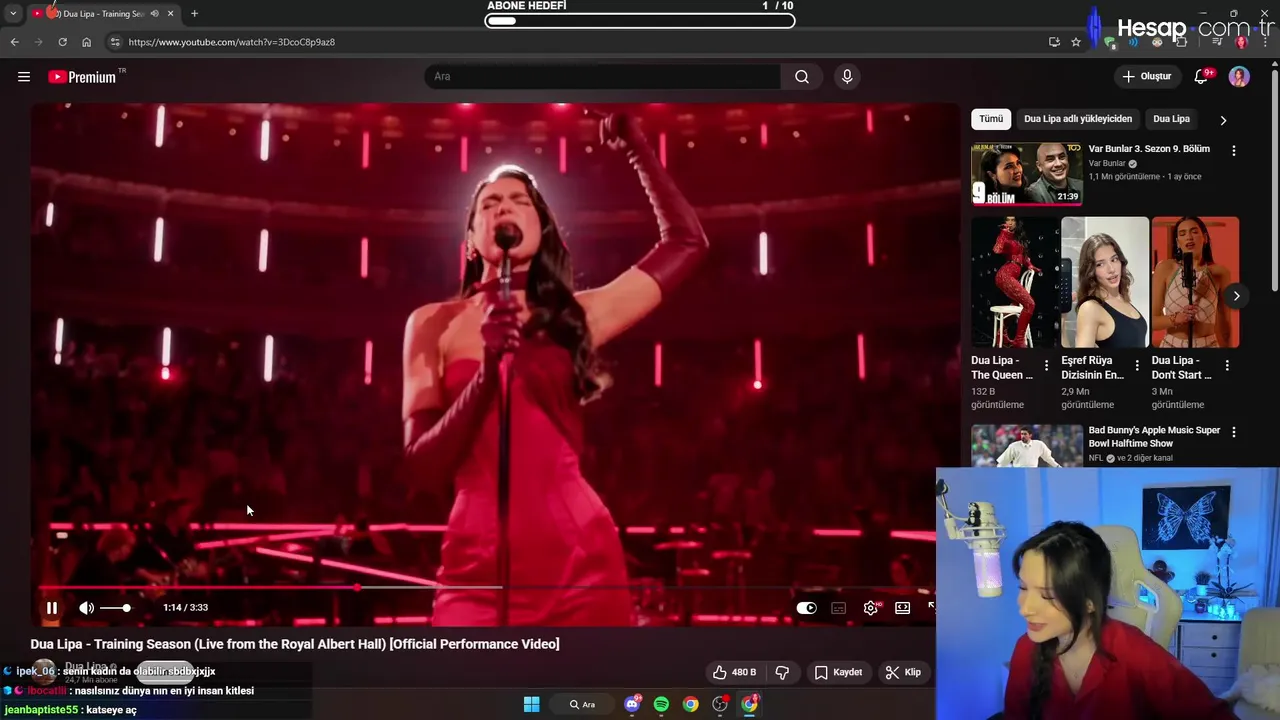1280x720 pixels.
Task: Open 'Eşref Rüya Dizisinin En' short
Action: point(1105,282)
